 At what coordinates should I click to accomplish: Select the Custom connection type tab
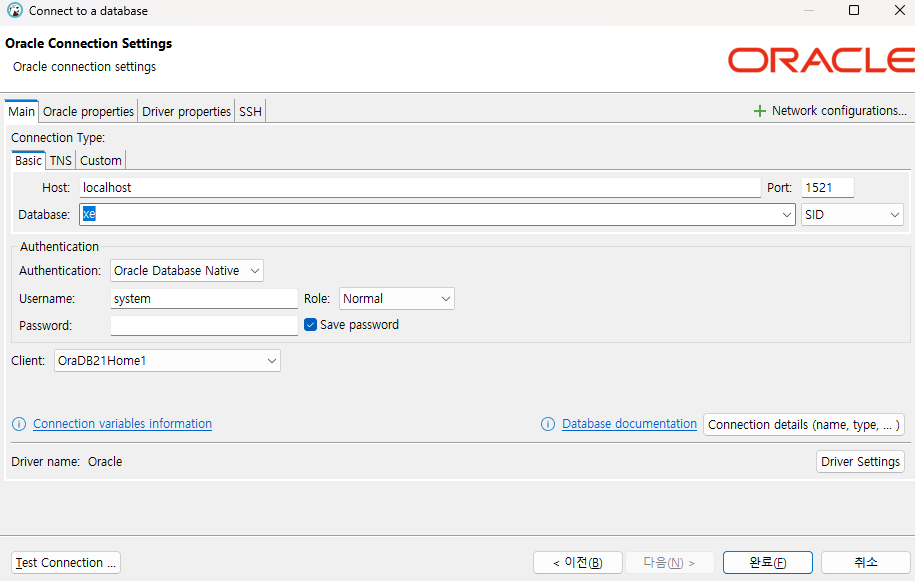[x=101, y=160]
